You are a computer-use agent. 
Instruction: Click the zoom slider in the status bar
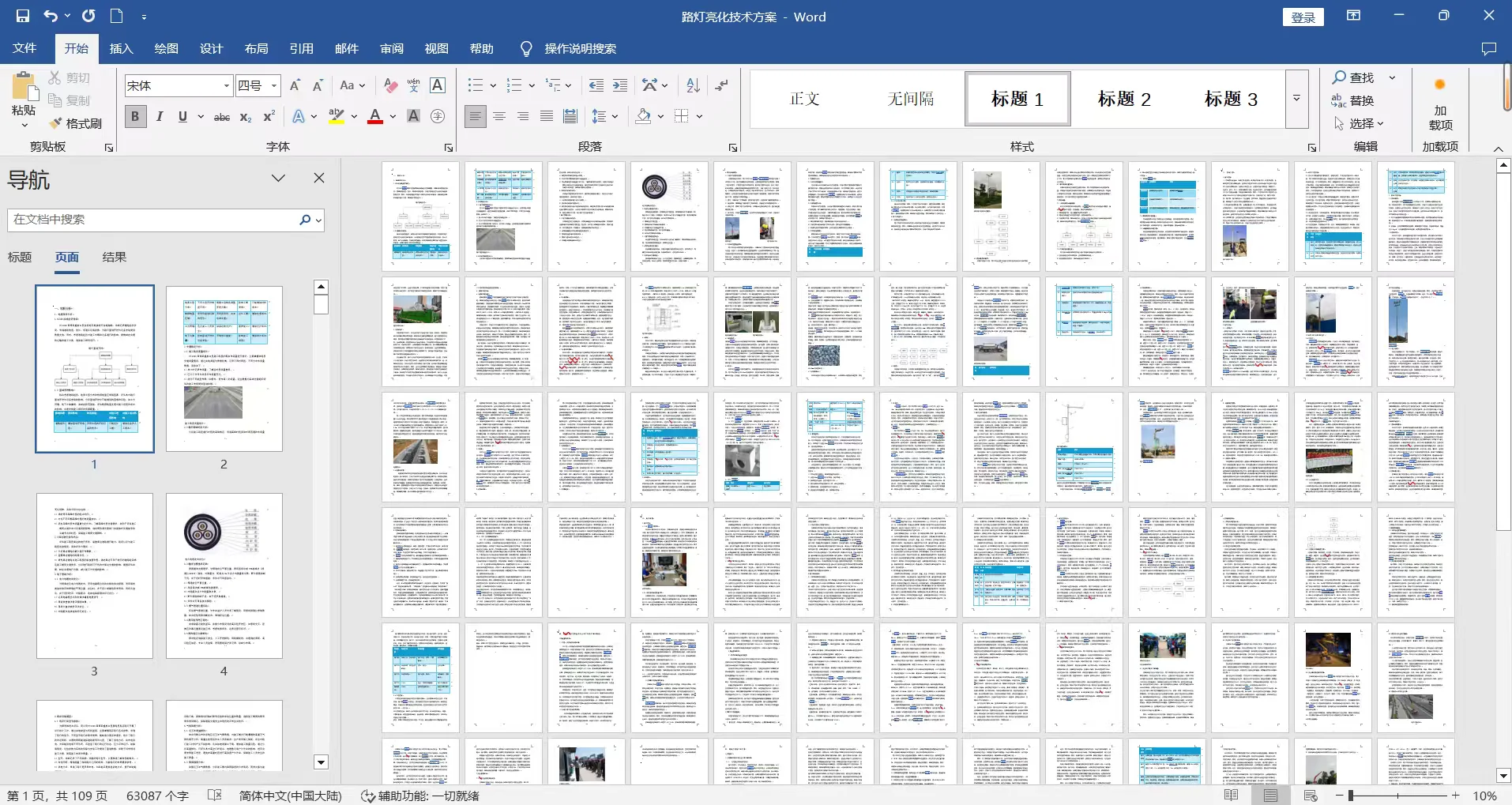(1398, 796)
